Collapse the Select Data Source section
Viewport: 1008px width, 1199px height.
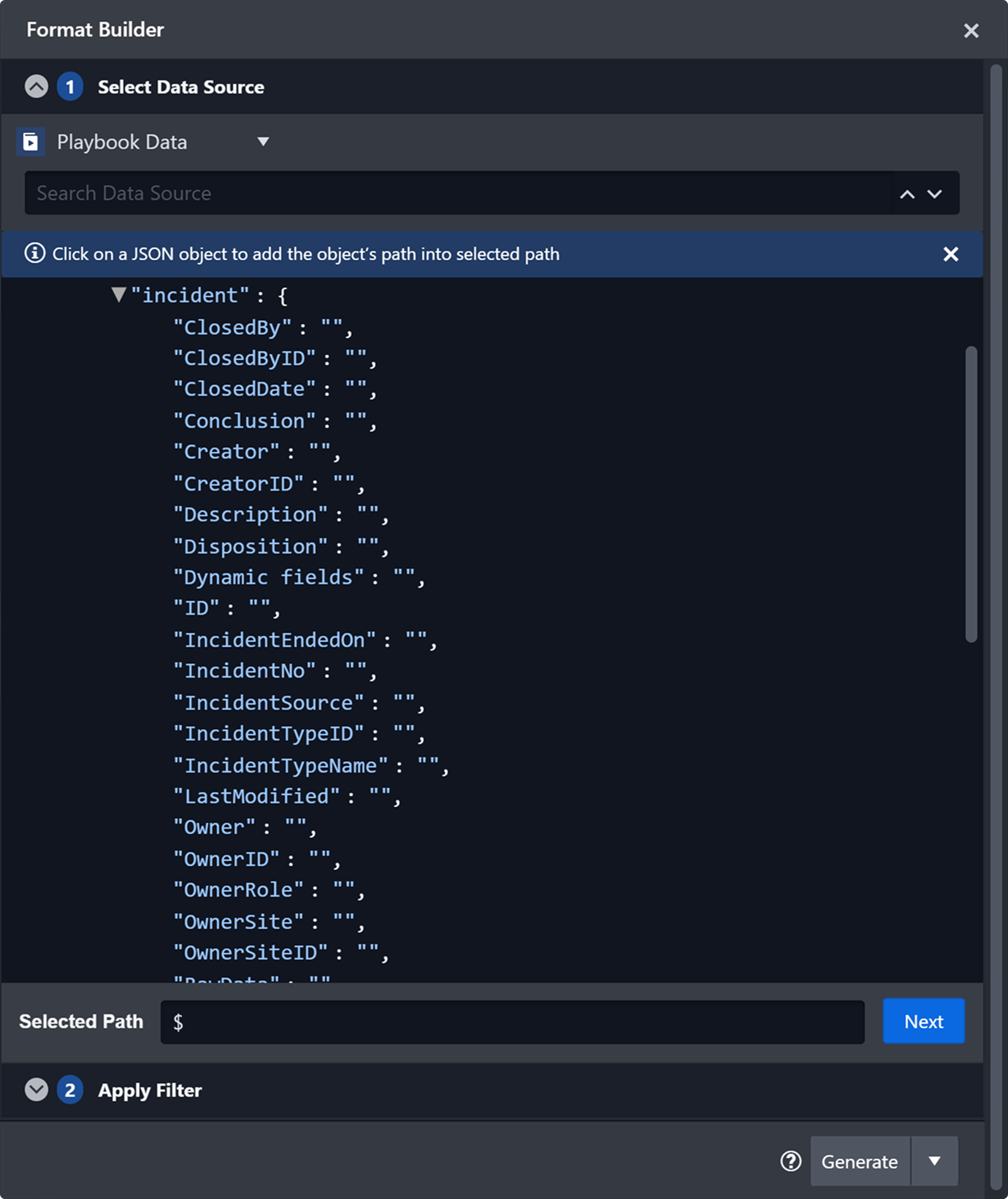tap(37, 87)
